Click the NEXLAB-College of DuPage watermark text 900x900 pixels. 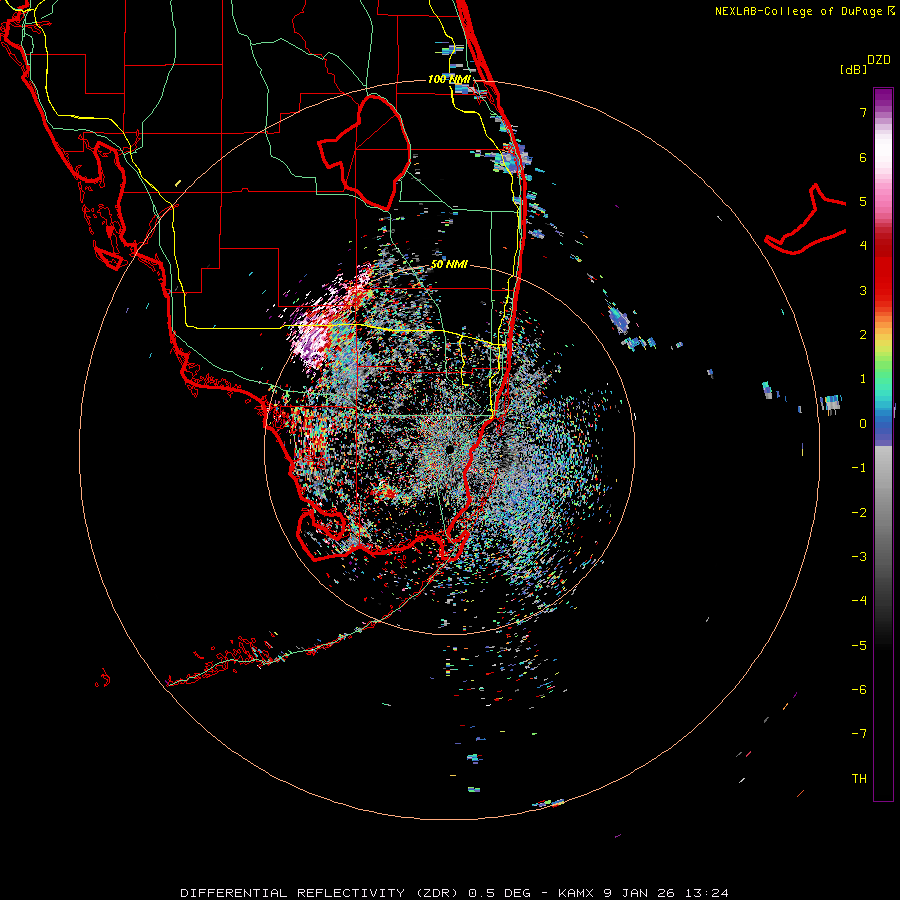click(805, 11)
